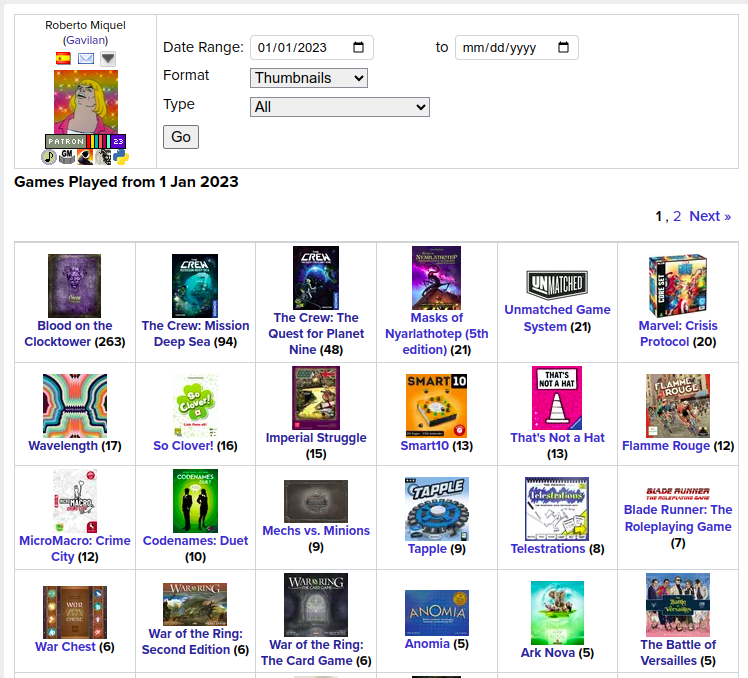
Task: Open the Telestrations cover image
Action: coord(557,509)
